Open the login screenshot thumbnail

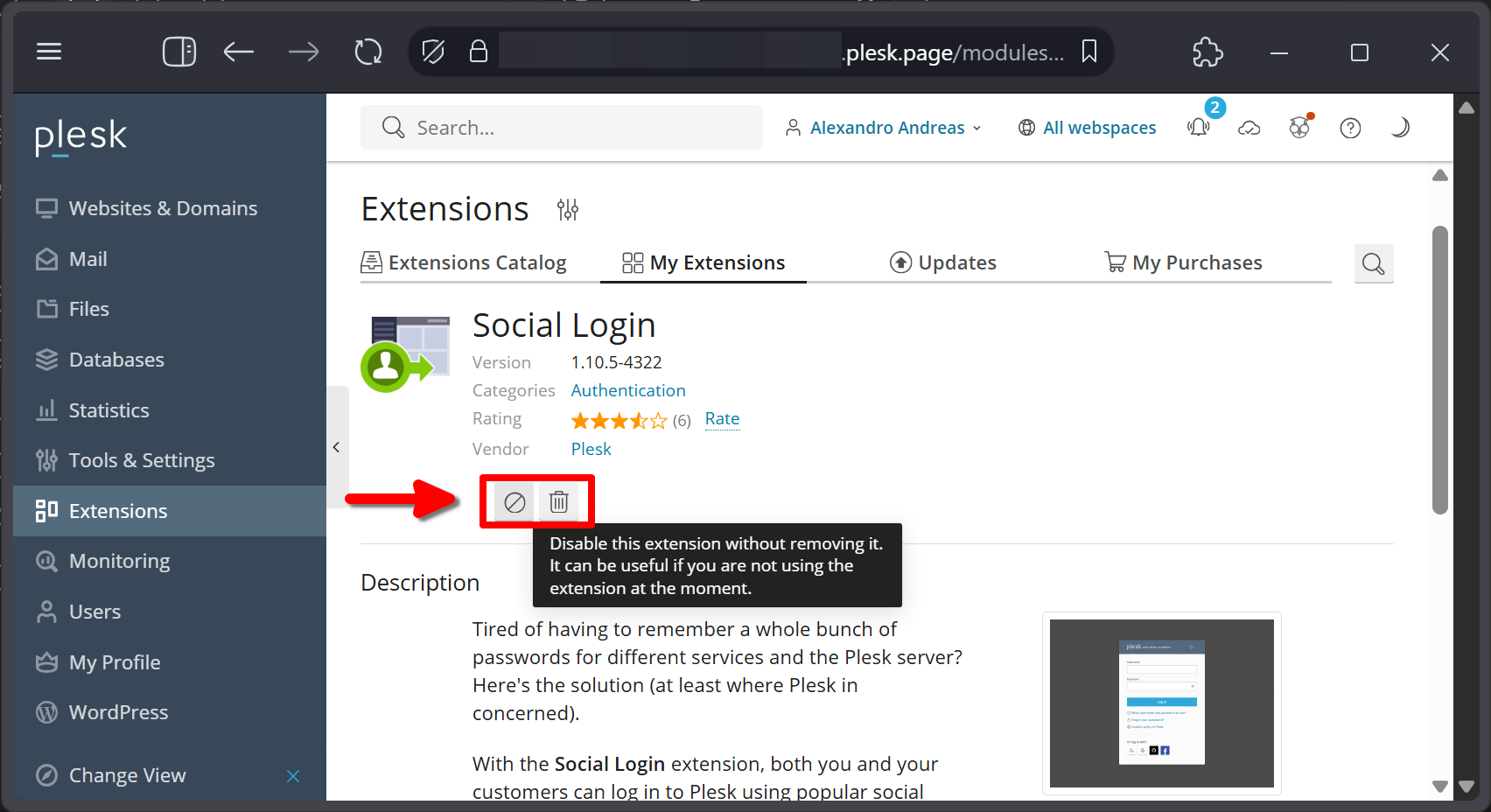[x=1162, y=703]
